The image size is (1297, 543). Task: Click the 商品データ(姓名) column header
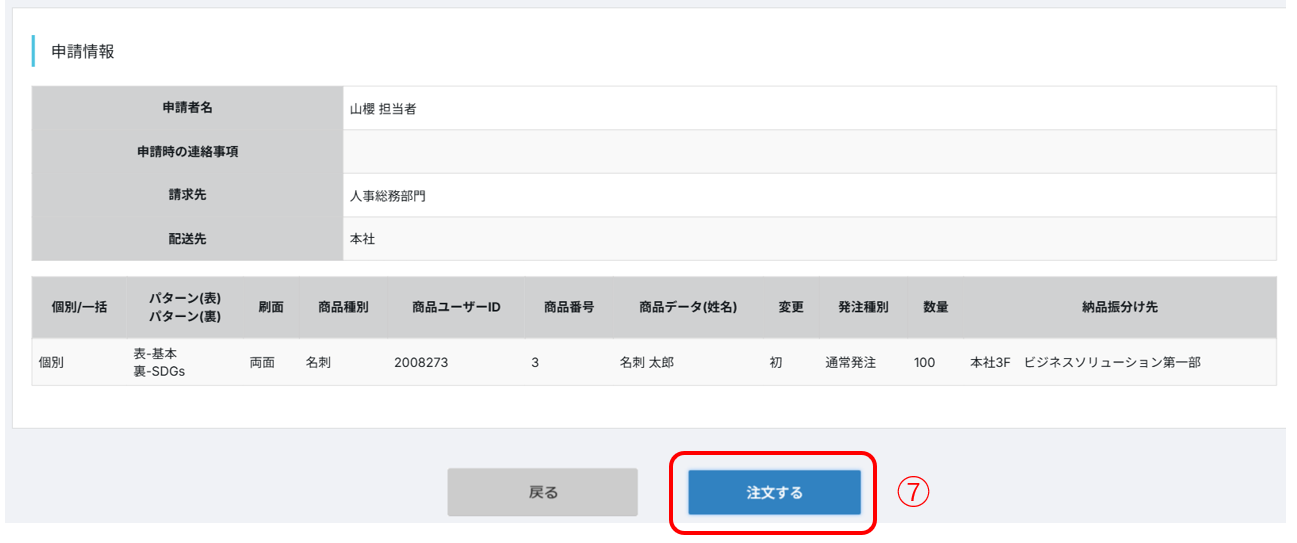pos(688,307)
